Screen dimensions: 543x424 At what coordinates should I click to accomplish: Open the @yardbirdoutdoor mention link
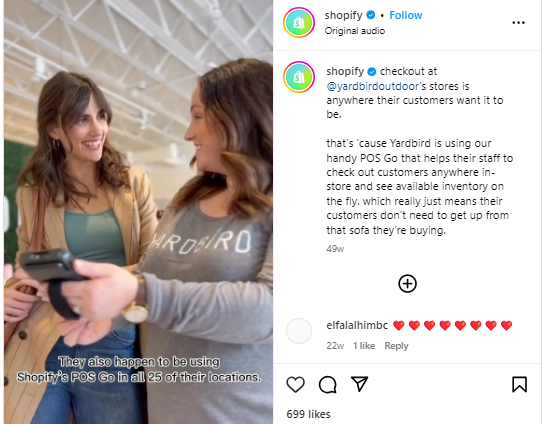(x=372, y=86)
